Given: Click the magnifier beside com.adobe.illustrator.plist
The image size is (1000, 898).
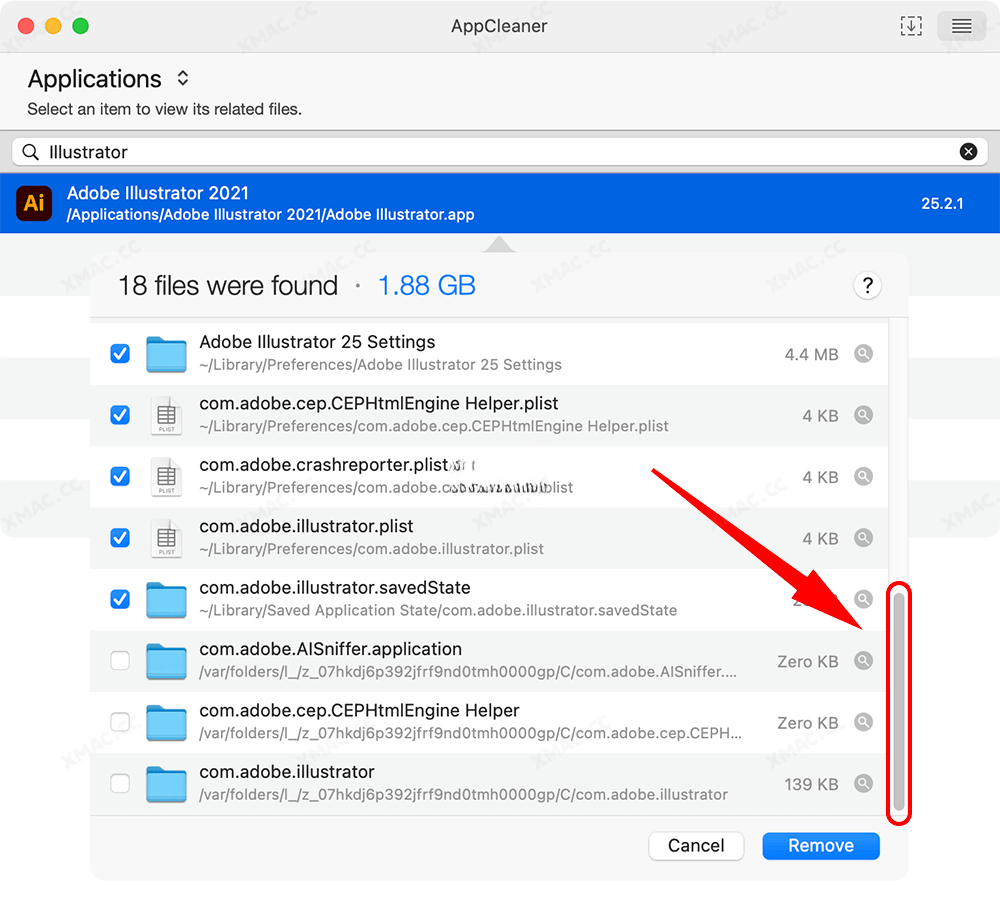Looking at the screenshot, I should 863,537.
